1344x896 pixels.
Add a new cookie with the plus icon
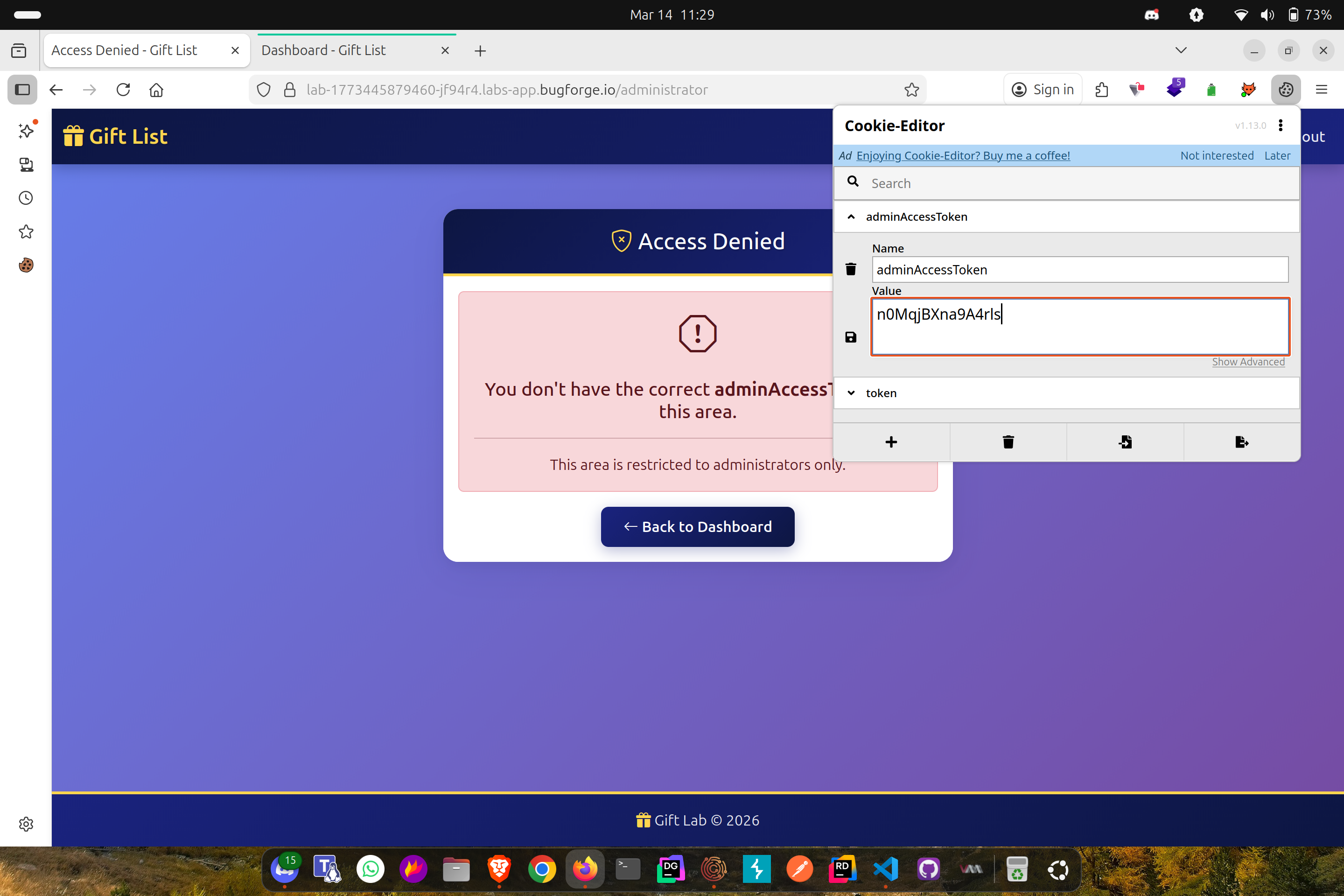point(891,442)
